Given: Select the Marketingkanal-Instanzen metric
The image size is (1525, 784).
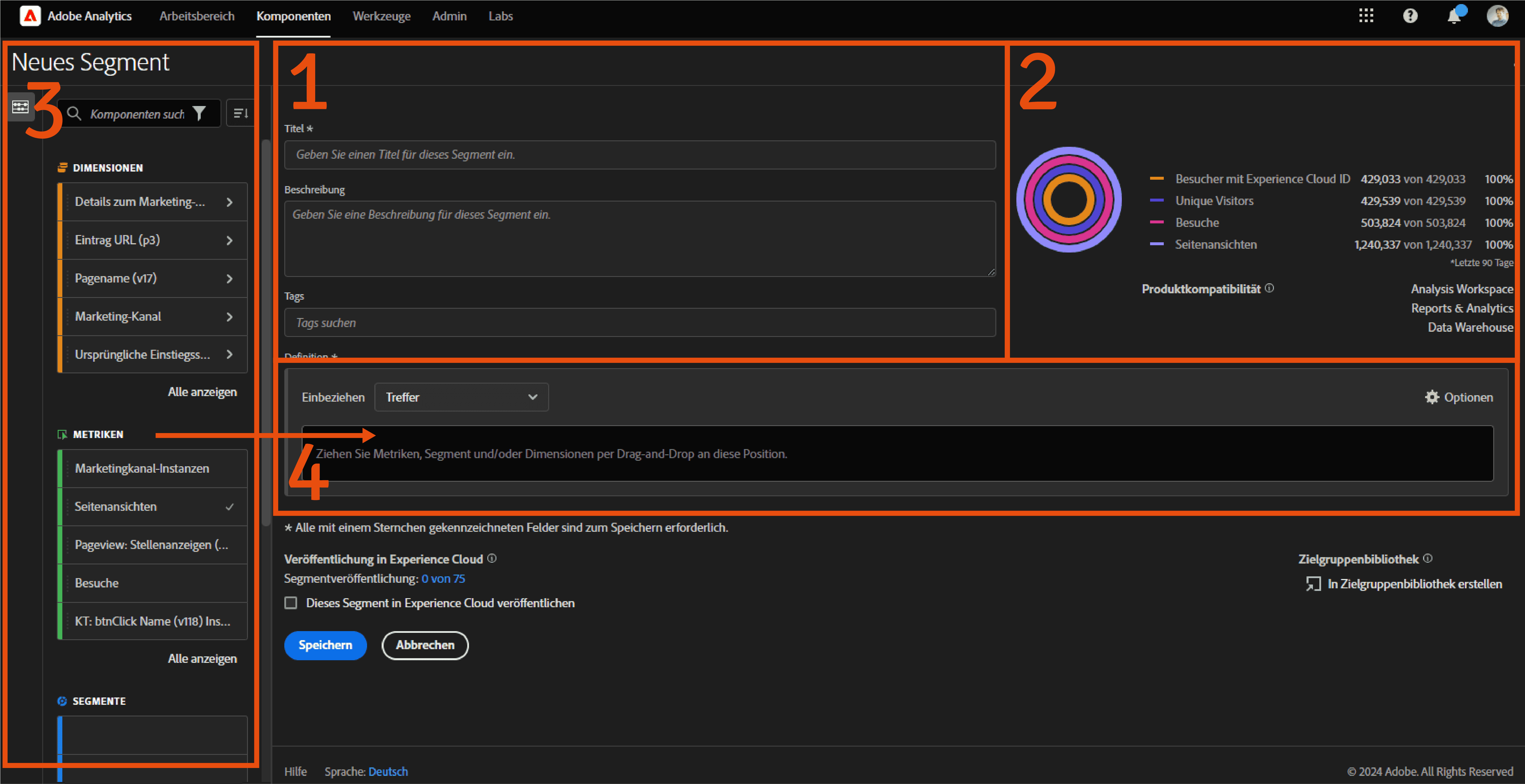Looking at the screenshot, I should pos(153,468).
